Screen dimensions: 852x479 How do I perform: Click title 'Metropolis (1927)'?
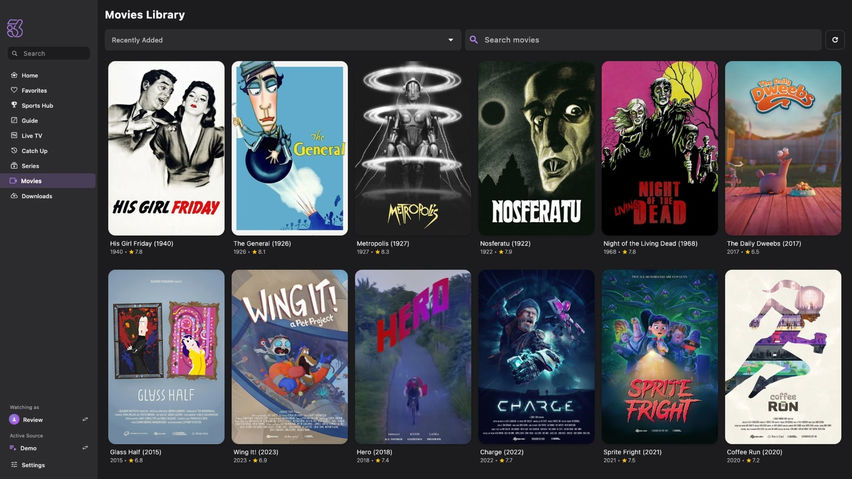[x=383, y=243]
